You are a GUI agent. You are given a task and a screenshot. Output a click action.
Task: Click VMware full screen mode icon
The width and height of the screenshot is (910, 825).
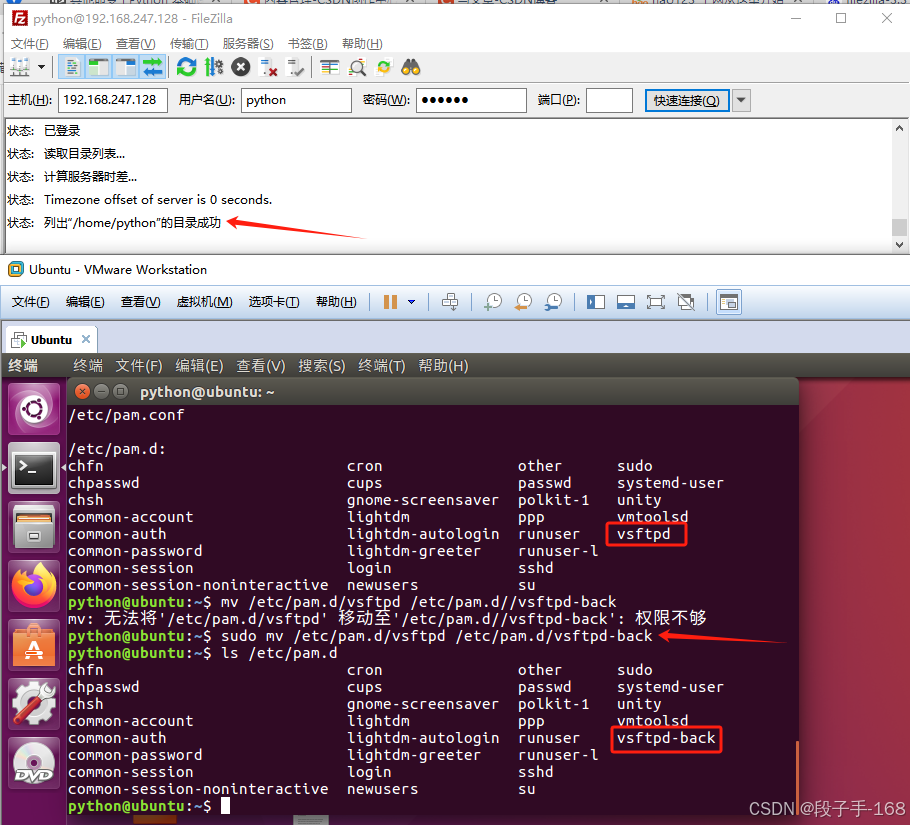656,302
